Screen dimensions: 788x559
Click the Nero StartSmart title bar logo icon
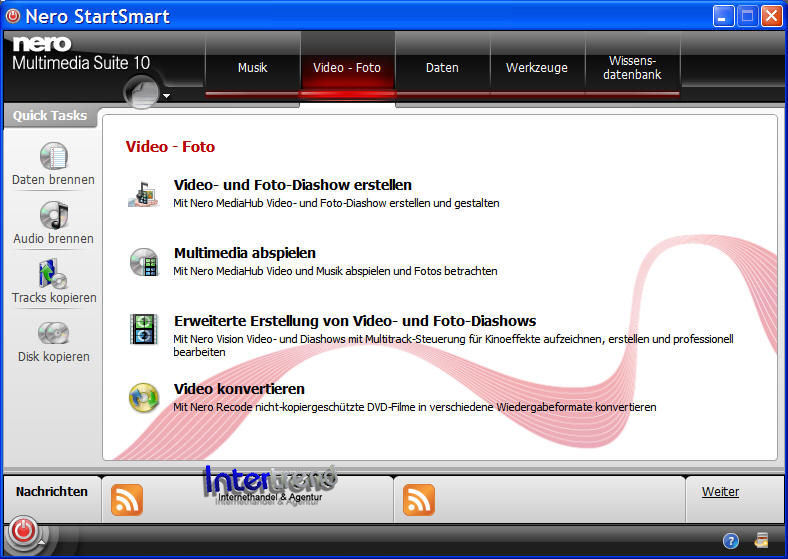click(x=12, y=16)
